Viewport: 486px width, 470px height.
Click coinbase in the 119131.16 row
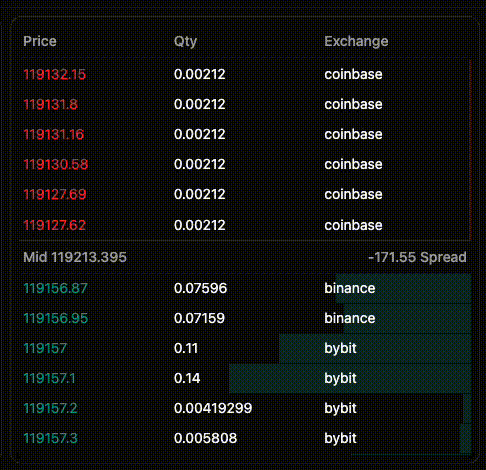coord(353,134)
